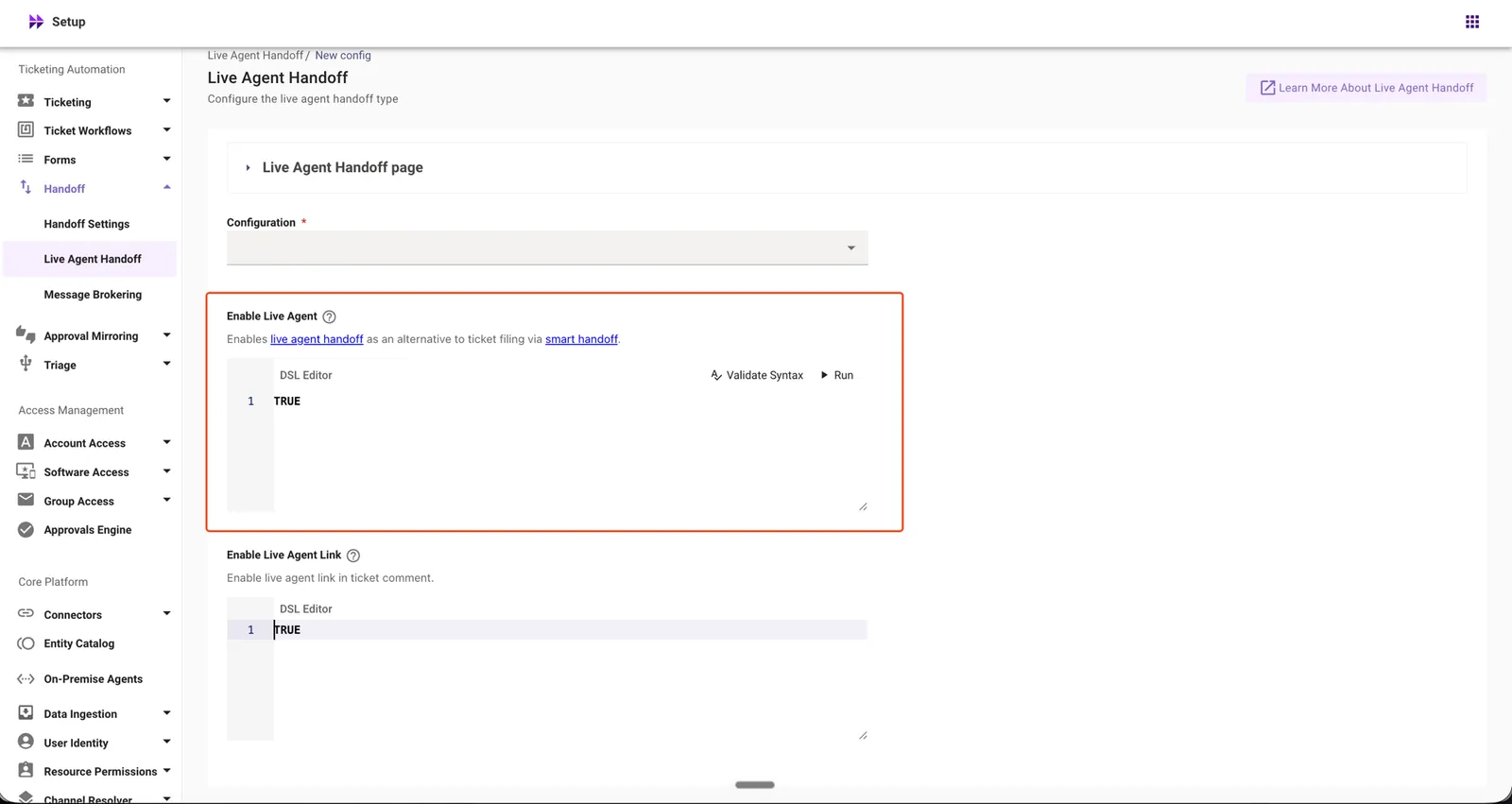Screen dimensions: 1512x804
Task: Click the Account Access letter icon
Action: [x=26, y=442]
